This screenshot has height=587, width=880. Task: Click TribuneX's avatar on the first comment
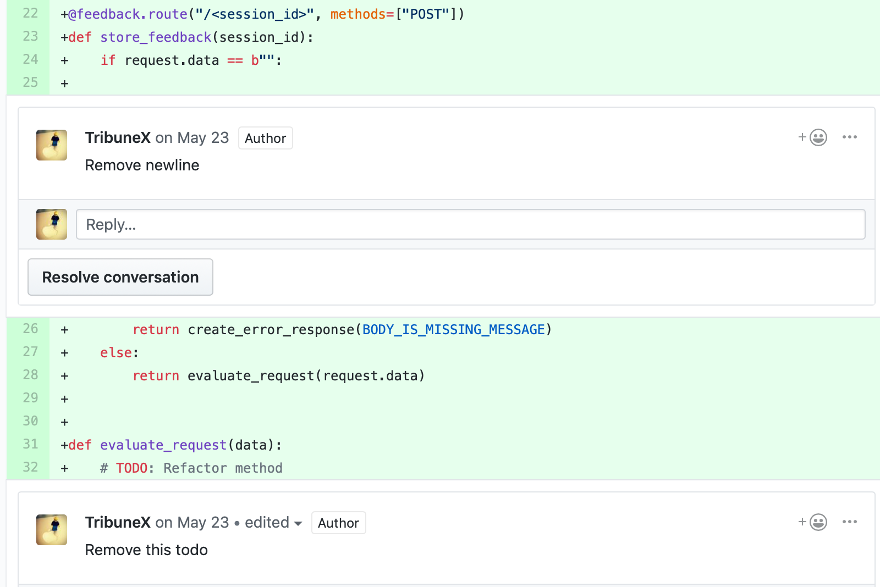(51, 144)
